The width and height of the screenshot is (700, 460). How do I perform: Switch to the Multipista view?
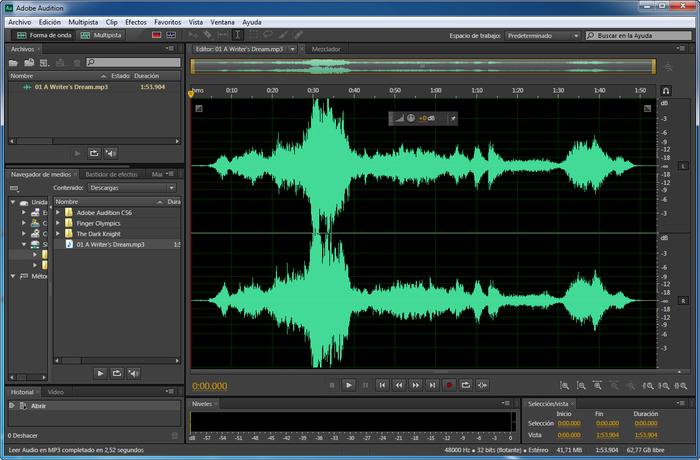pos(101,35)
